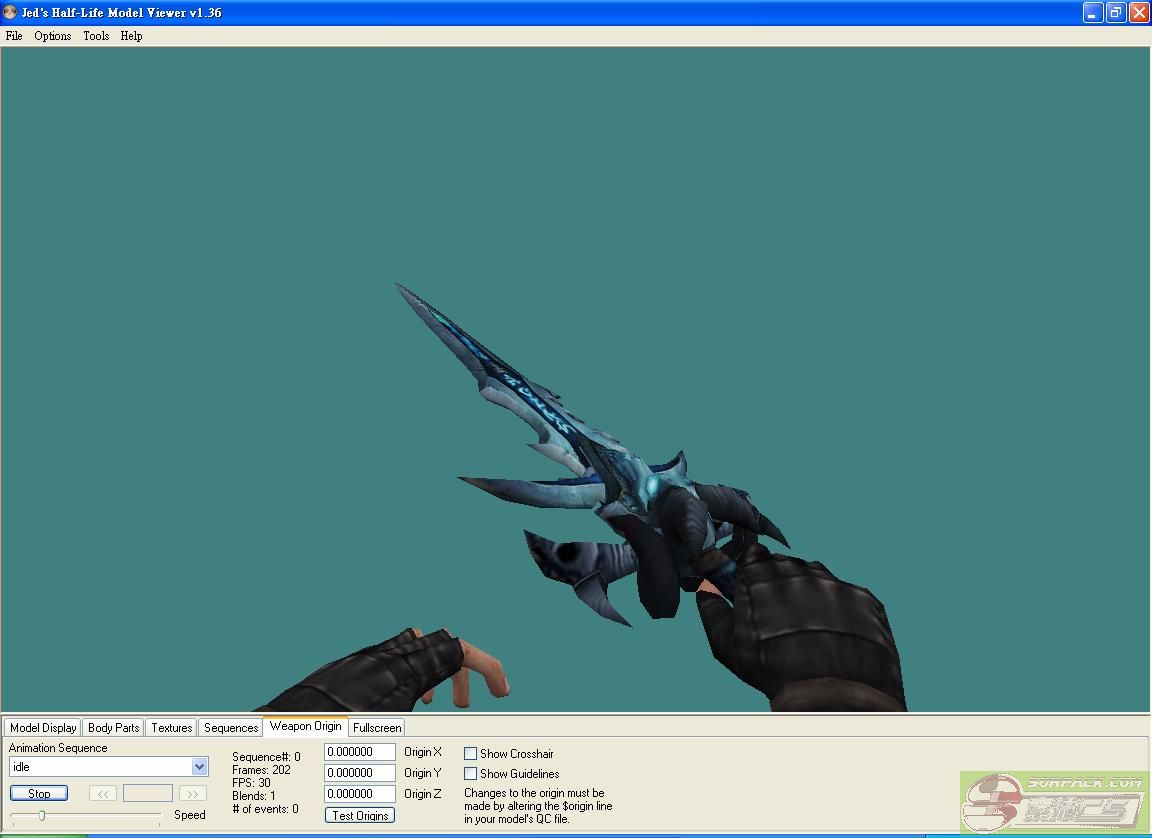Select the Sequences tab
Screen dimensions: 1152x838
231,728
